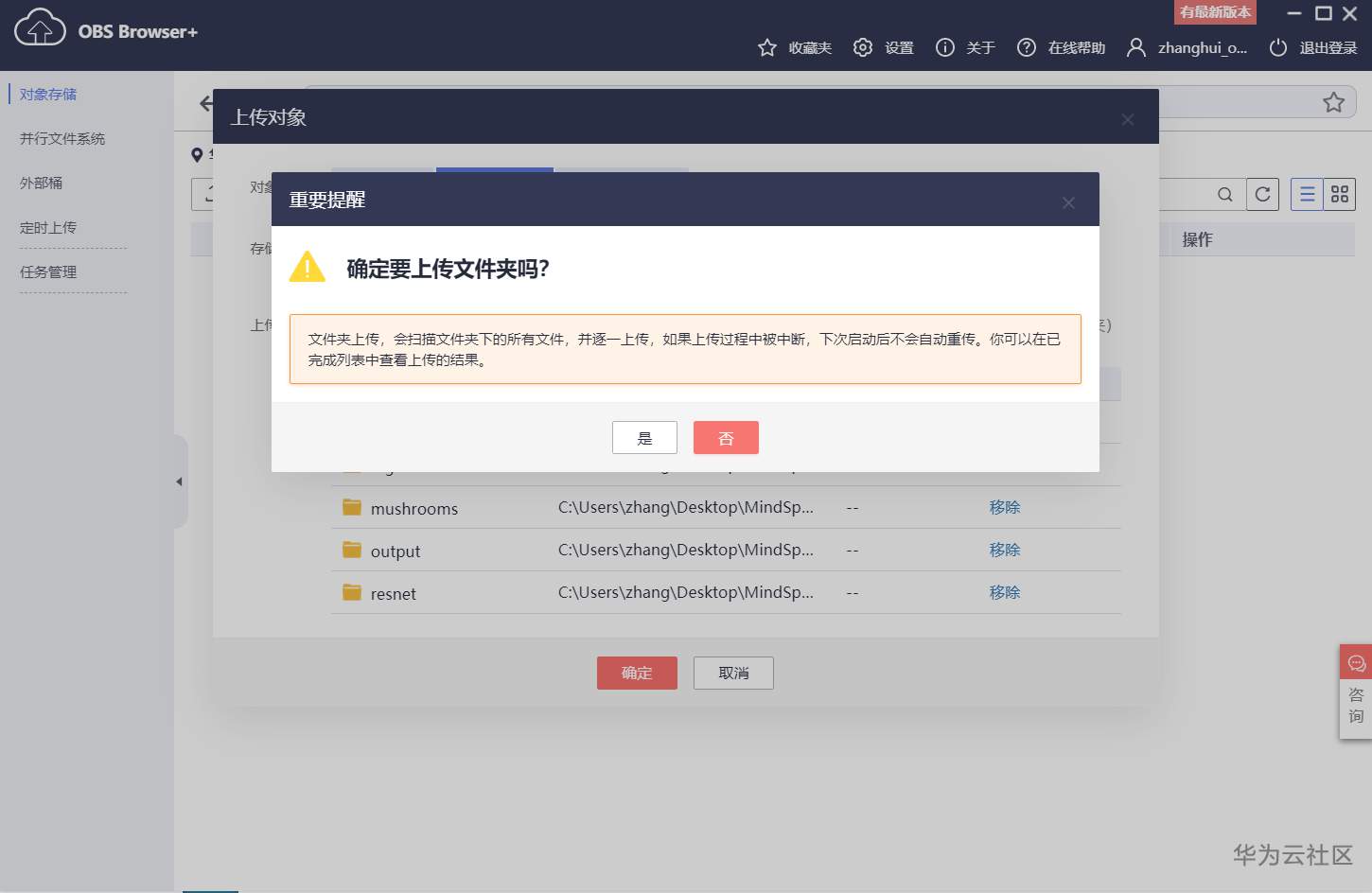This screenshot has width=1372, height=893.
Task: Open 设置 gear icon in header
Action: (x=862, y=47)
